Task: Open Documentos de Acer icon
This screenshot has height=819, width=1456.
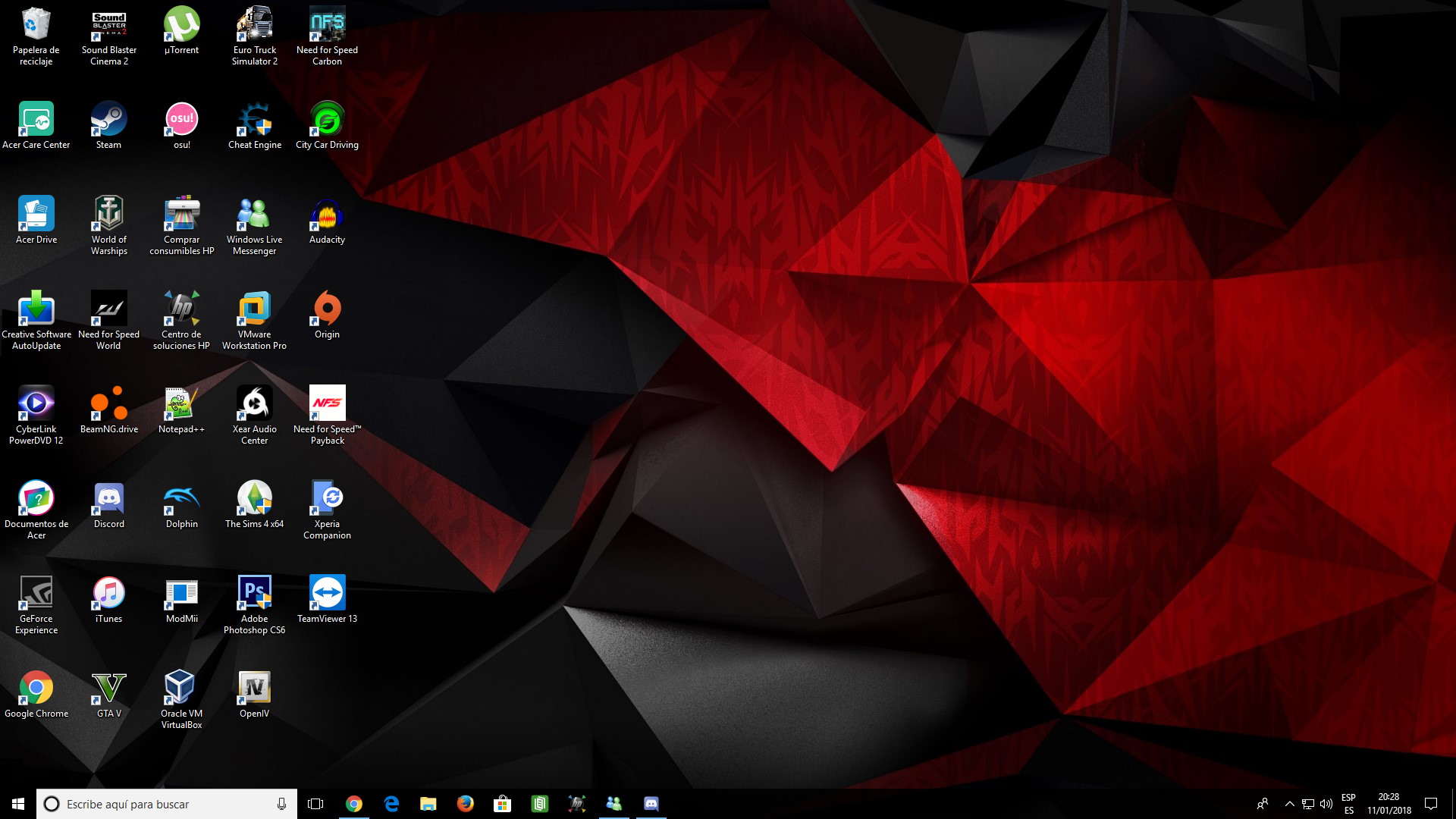Action: pos(36,510)
